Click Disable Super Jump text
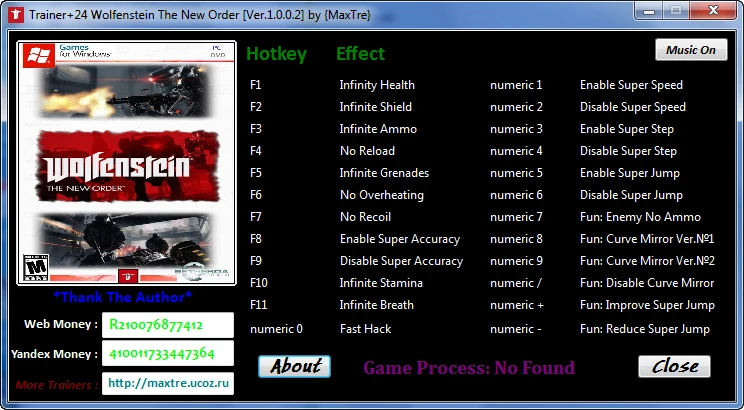The width and height of the screenshot is (744, 410). (x=631, y=195)
